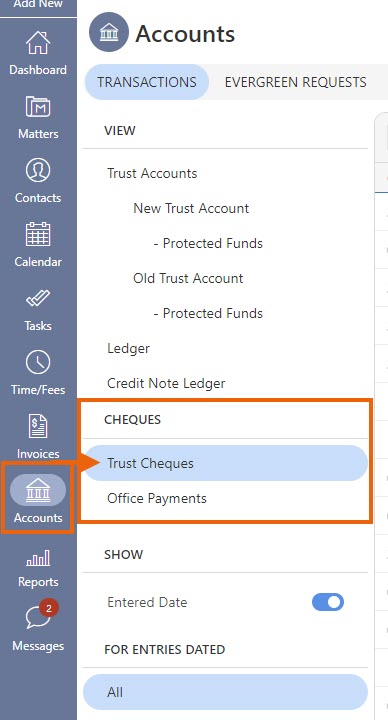Screen dimensions: 388x720
Task: Select Old Trust Account entry
Action: 188,278
